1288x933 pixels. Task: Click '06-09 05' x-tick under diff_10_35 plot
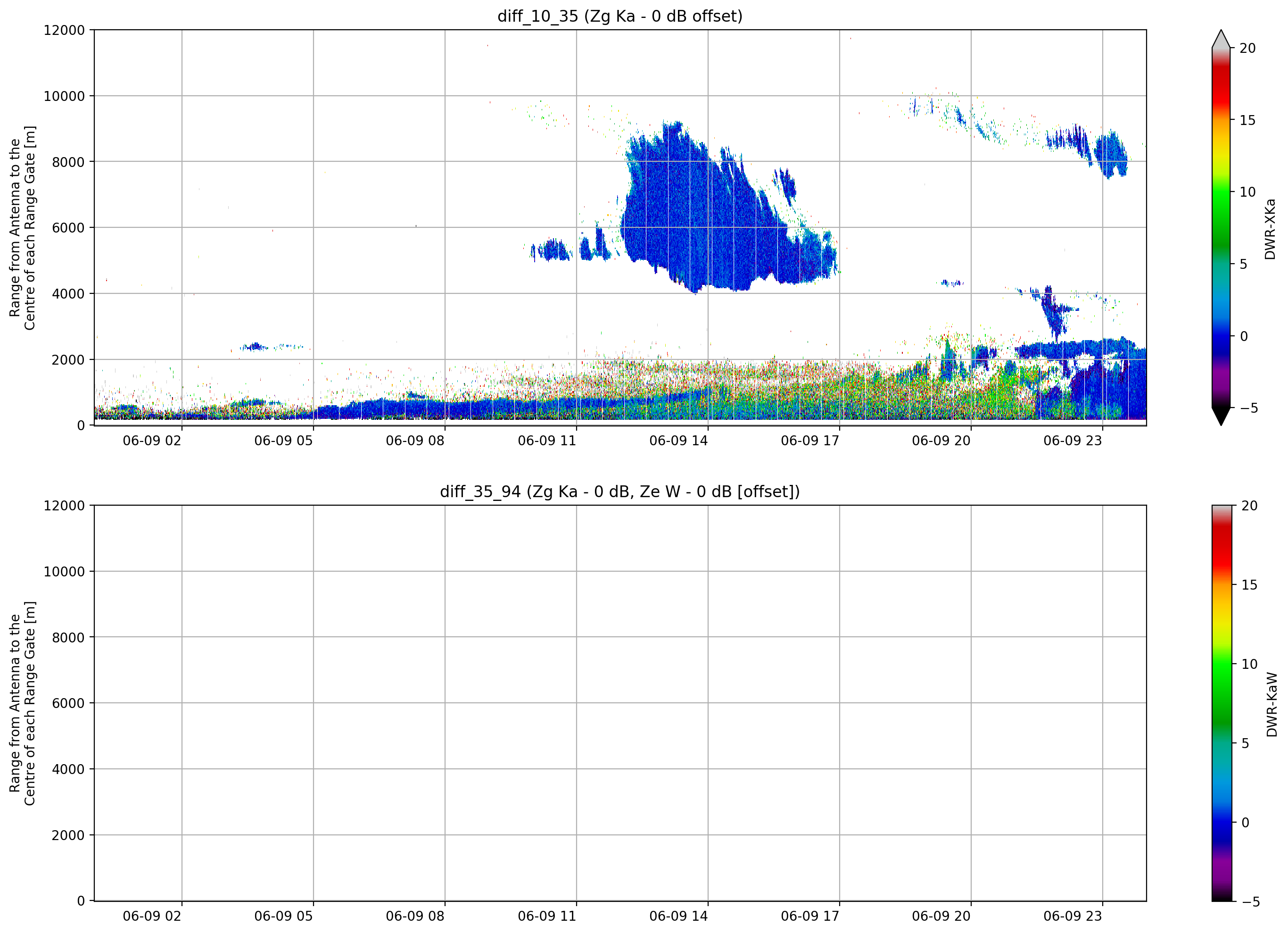click(x=283, y=441)
